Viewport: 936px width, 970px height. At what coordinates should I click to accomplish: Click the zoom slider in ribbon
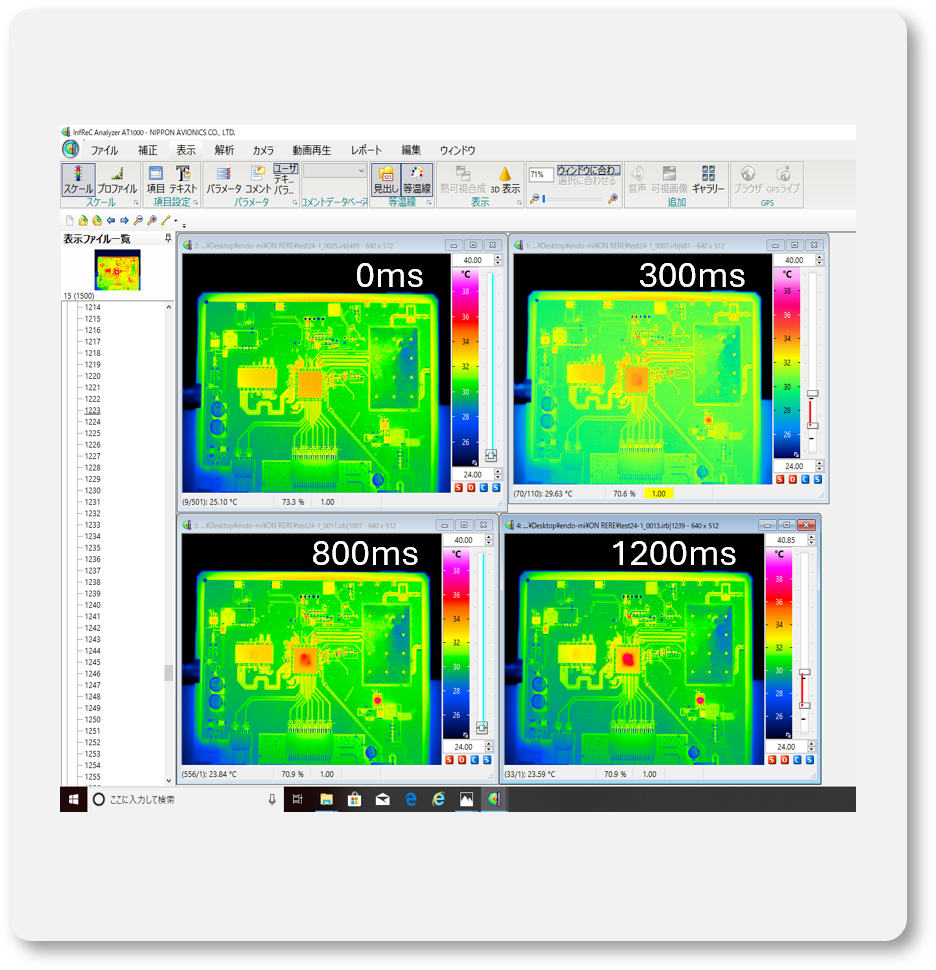576,199
